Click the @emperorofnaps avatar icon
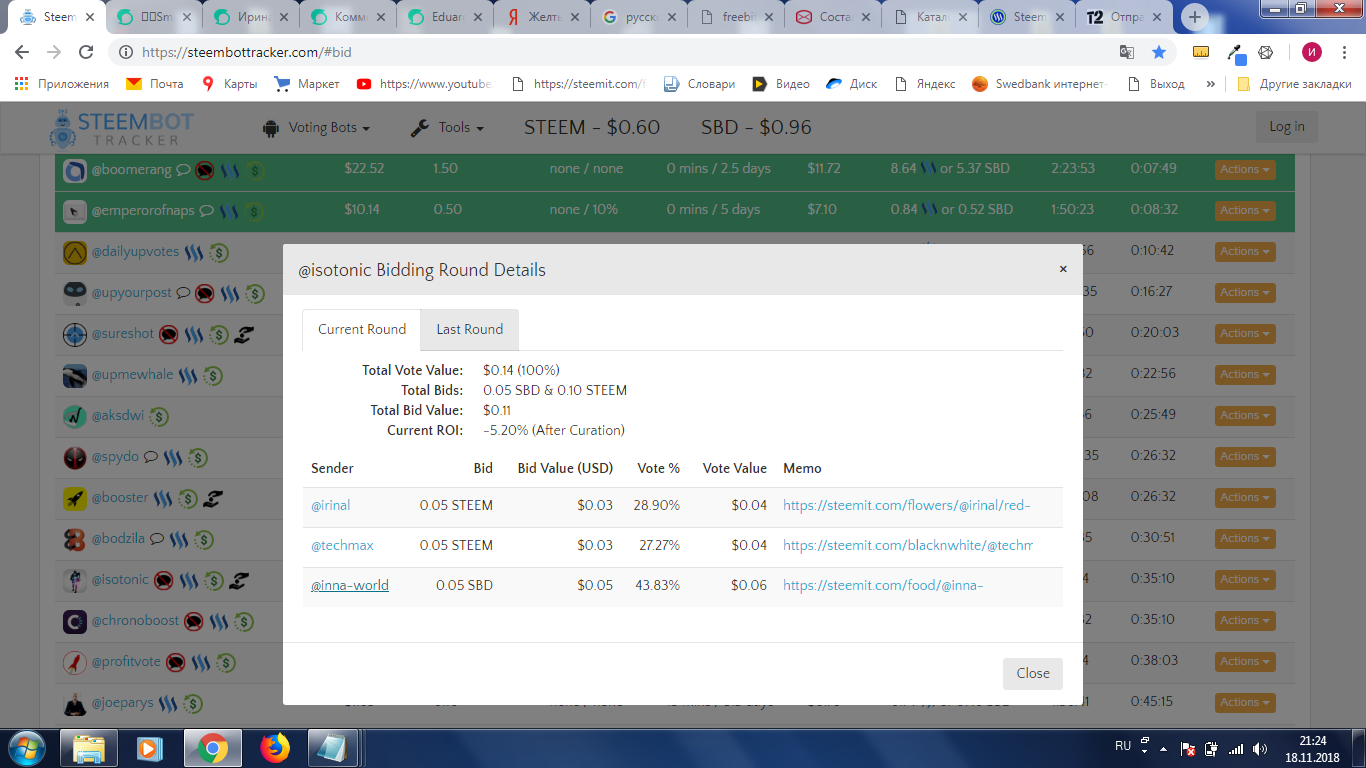The width and height of the screenshot is (1366, 768). [75, 212]
